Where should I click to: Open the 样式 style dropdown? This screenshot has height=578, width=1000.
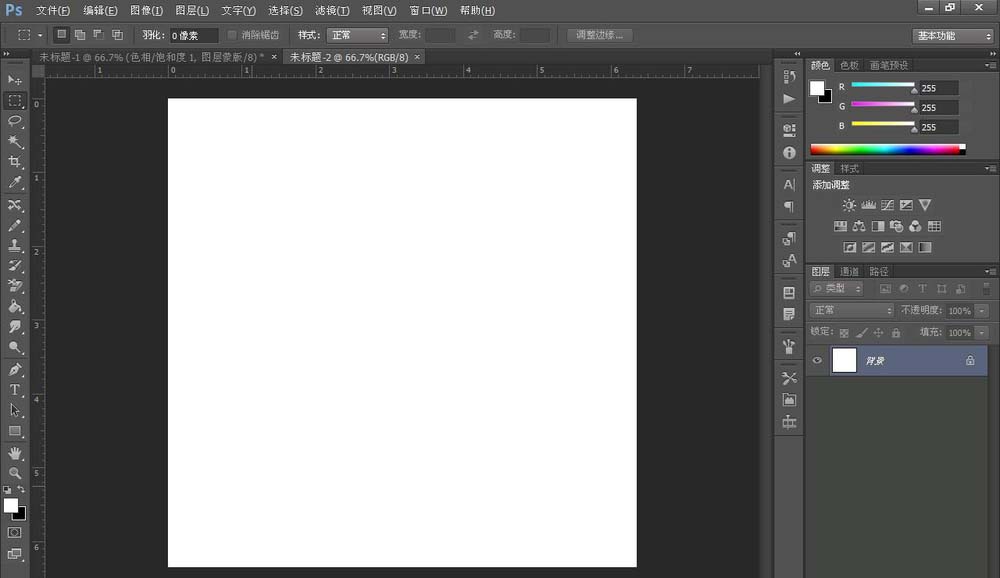point(356,33)
